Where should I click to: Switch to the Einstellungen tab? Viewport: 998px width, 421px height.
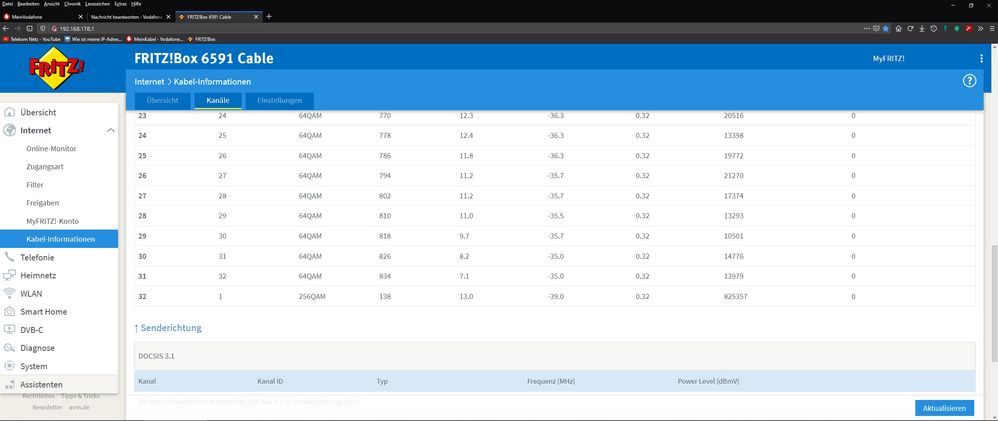pos(279,101)
